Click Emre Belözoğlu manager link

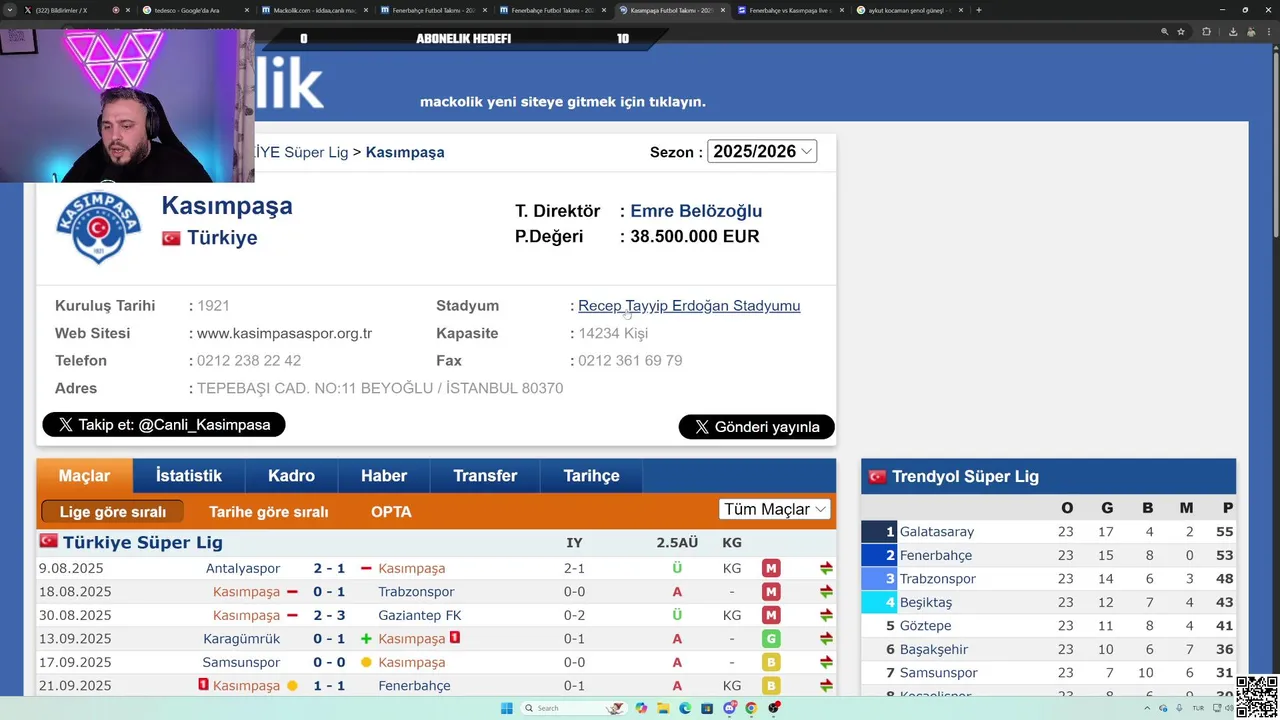point(696,211)
